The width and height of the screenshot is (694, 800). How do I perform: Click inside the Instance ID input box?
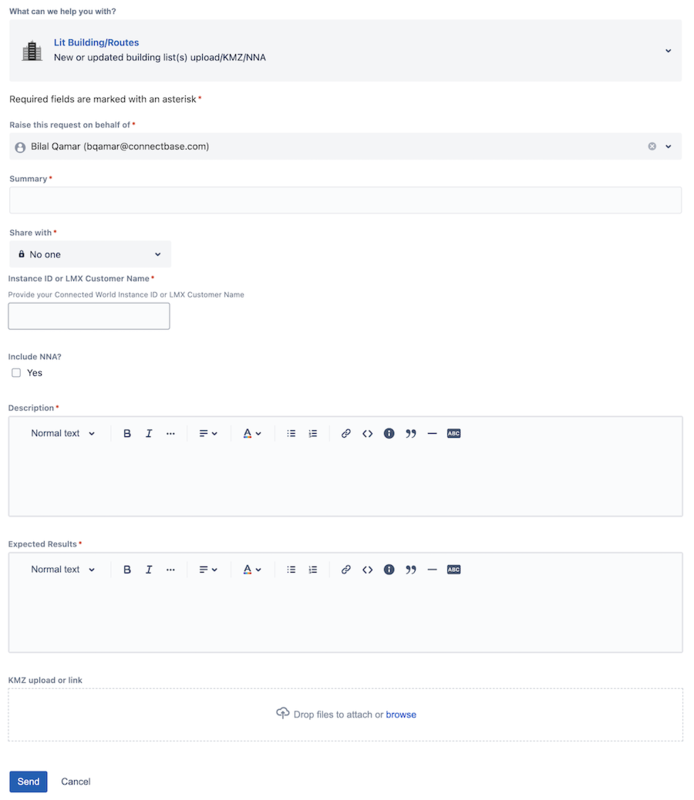coord(88,315)
